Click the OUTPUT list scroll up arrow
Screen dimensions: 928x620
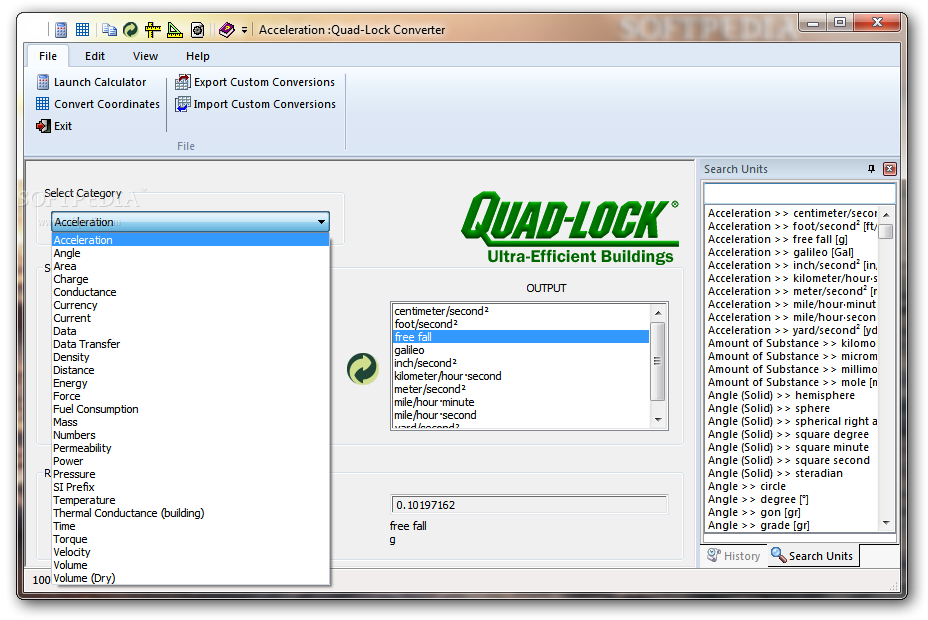click(658, 312)
